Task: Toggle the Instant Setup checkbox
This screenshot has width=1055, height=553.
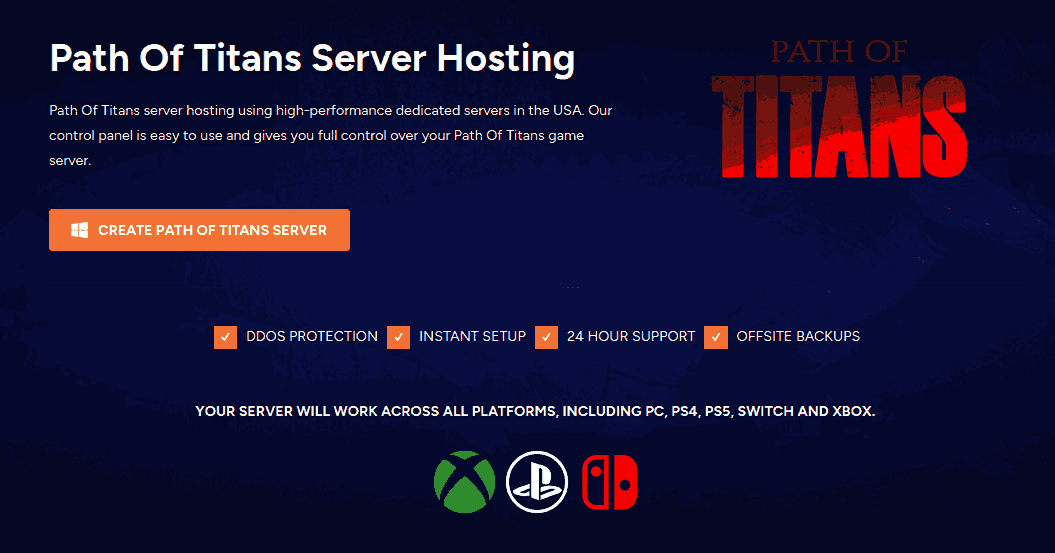Action: click(x=398, y=337)
